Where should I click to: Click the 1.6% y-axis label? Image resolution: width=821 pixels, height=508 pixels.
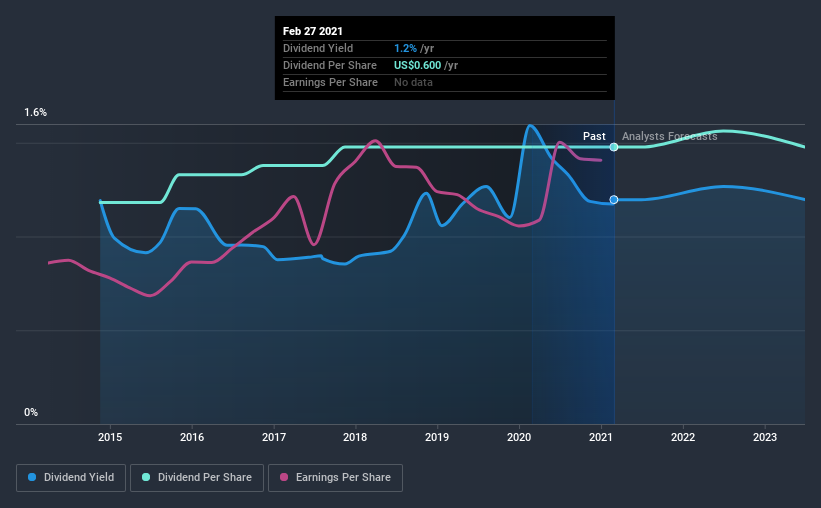pyautogui.click(x=36, y=113)
